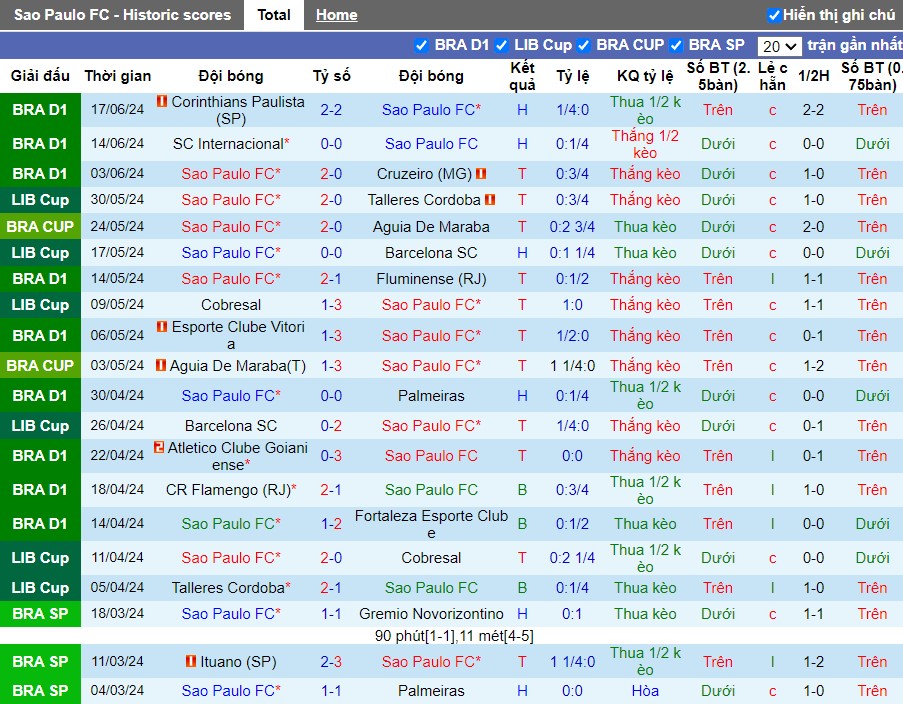
Task: Click the BRA CUP label on 24/05/24
Action: point(40,227)
